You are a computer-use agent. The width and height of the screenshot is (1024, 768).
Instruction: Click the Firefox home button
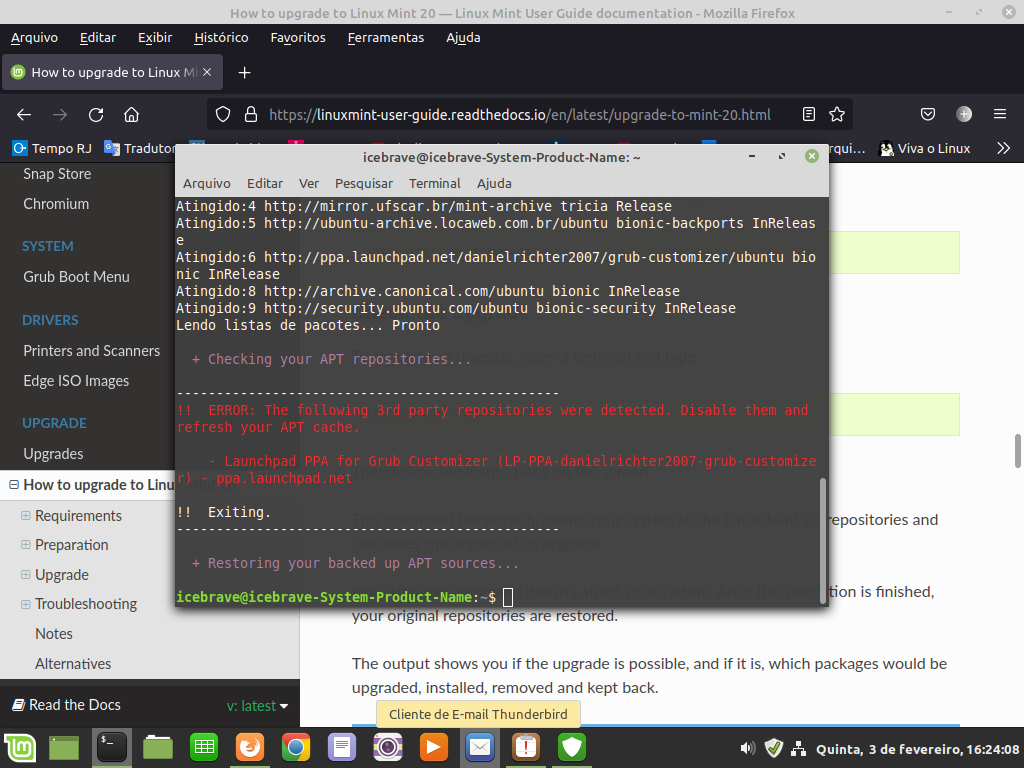[131, 114]
